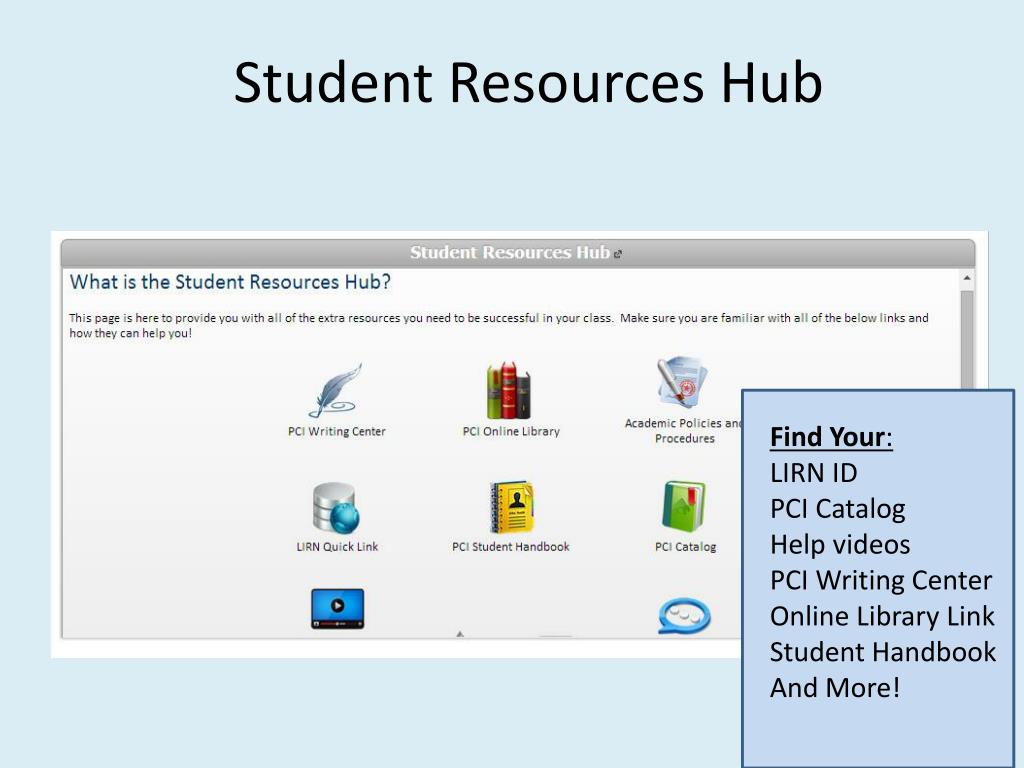
Task: Click 'Online Library Link' in the blue box
Action: (x=882, y=616)
